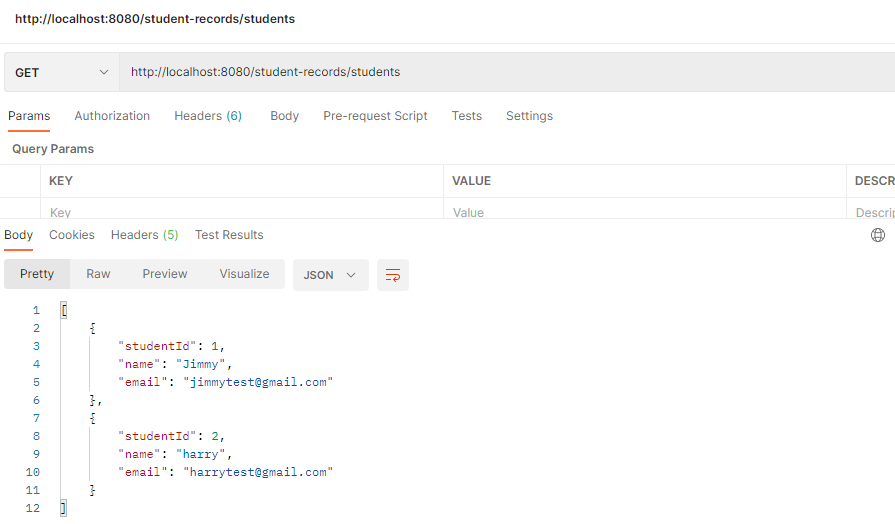Click the VALUE column header
The image size is (895, 524).
click(471, 181)
